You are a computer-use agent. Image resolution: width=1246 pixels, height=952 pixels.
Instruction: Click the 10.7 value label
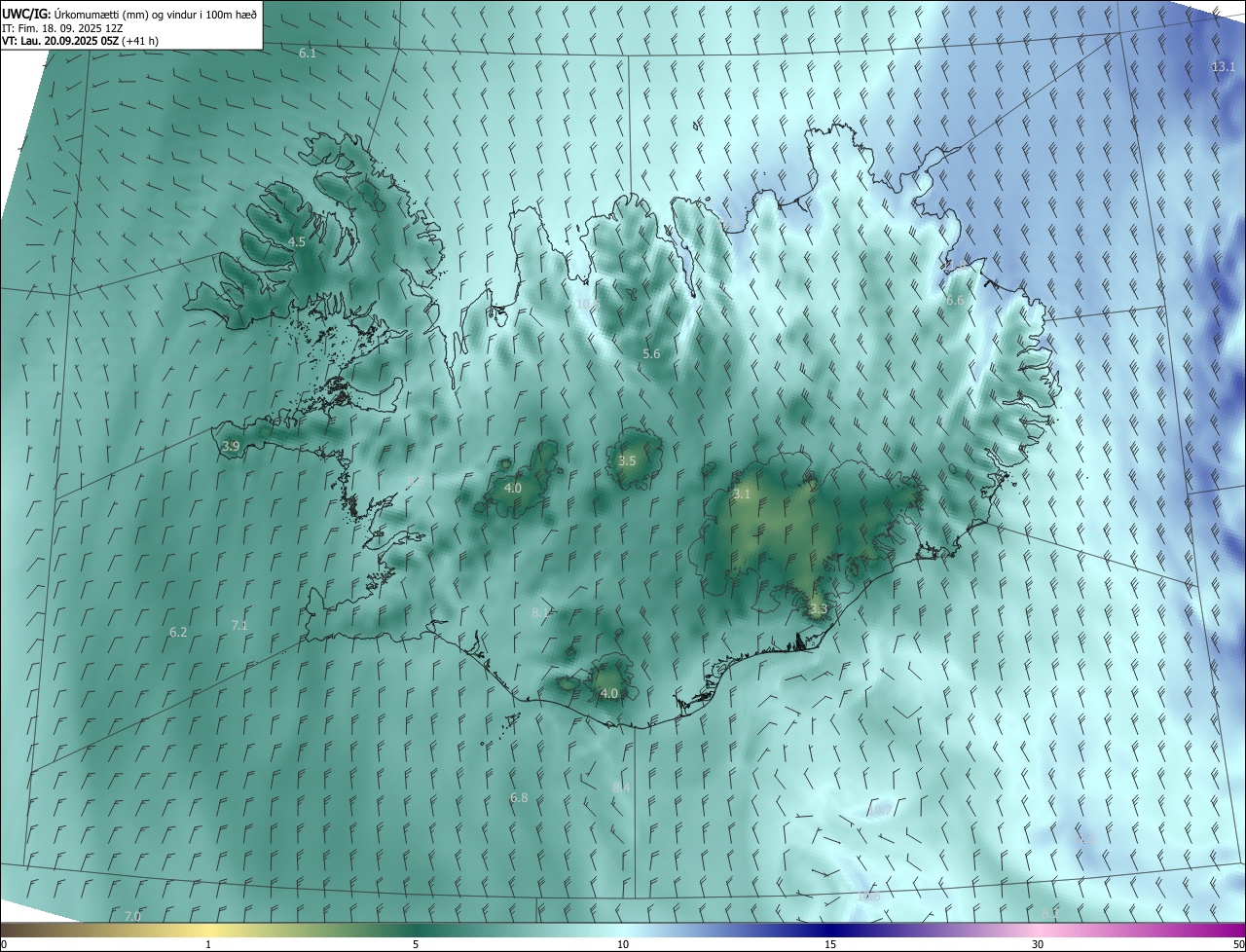(x=878, y=810)
